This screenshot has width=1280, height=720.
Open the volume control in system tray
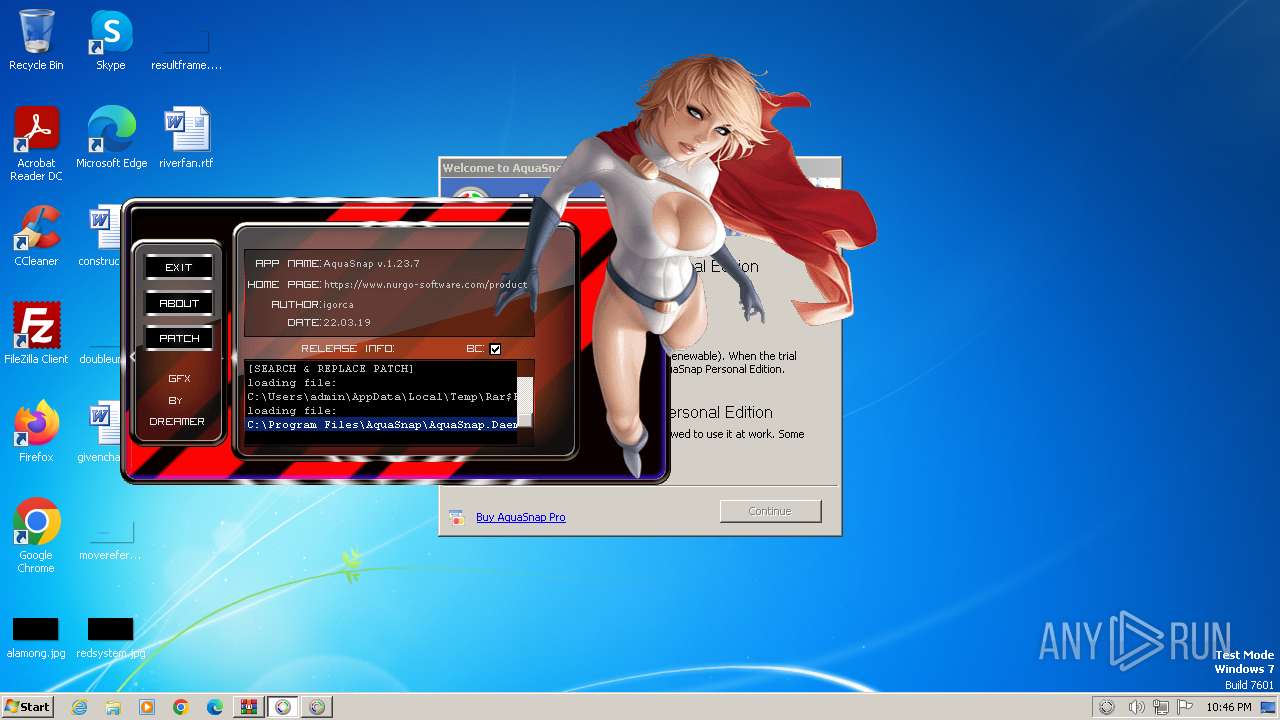(1136, 707)
